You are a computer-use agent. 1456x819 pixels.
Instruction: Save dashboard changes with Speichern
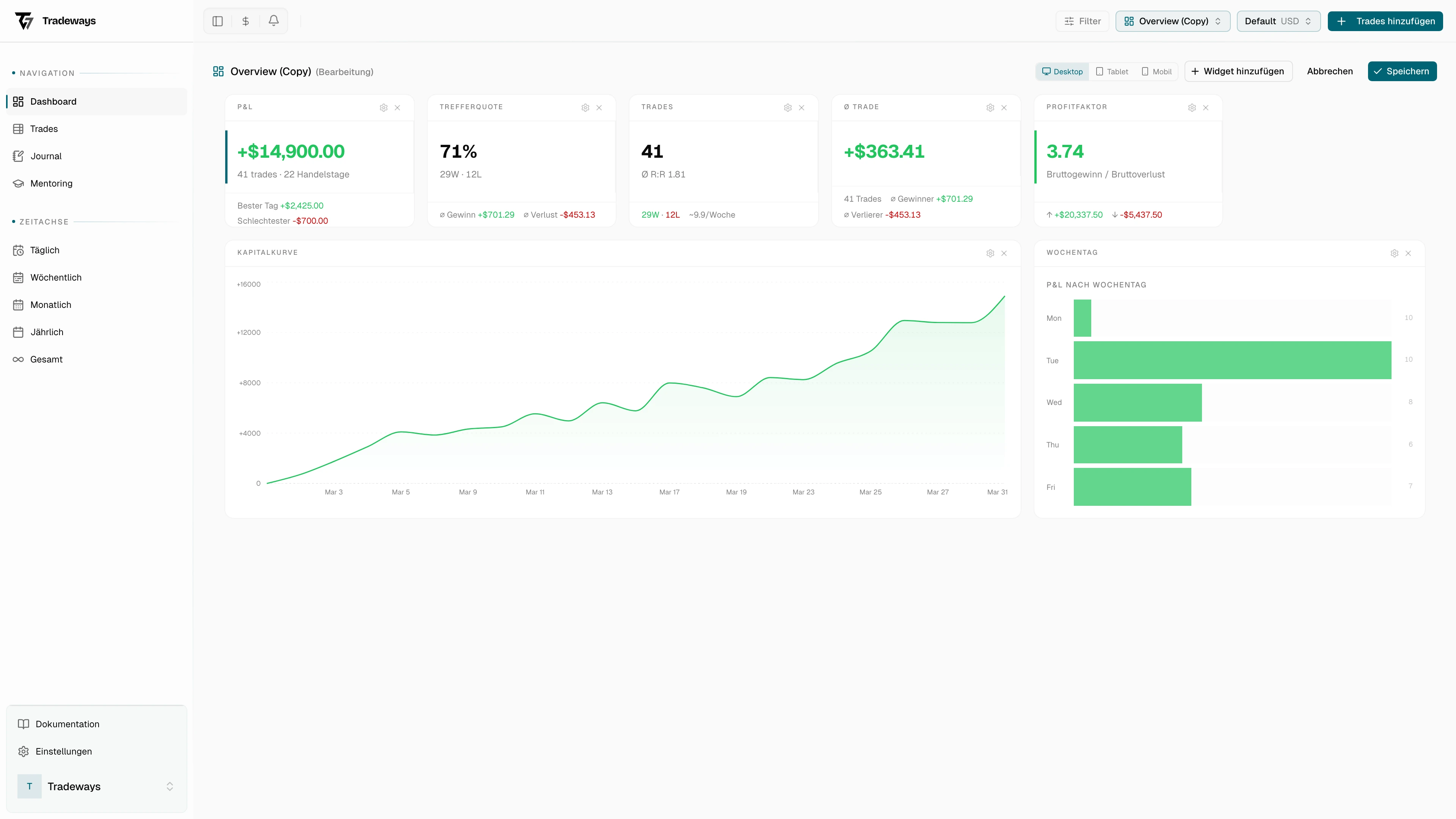tap(1402, 71)
